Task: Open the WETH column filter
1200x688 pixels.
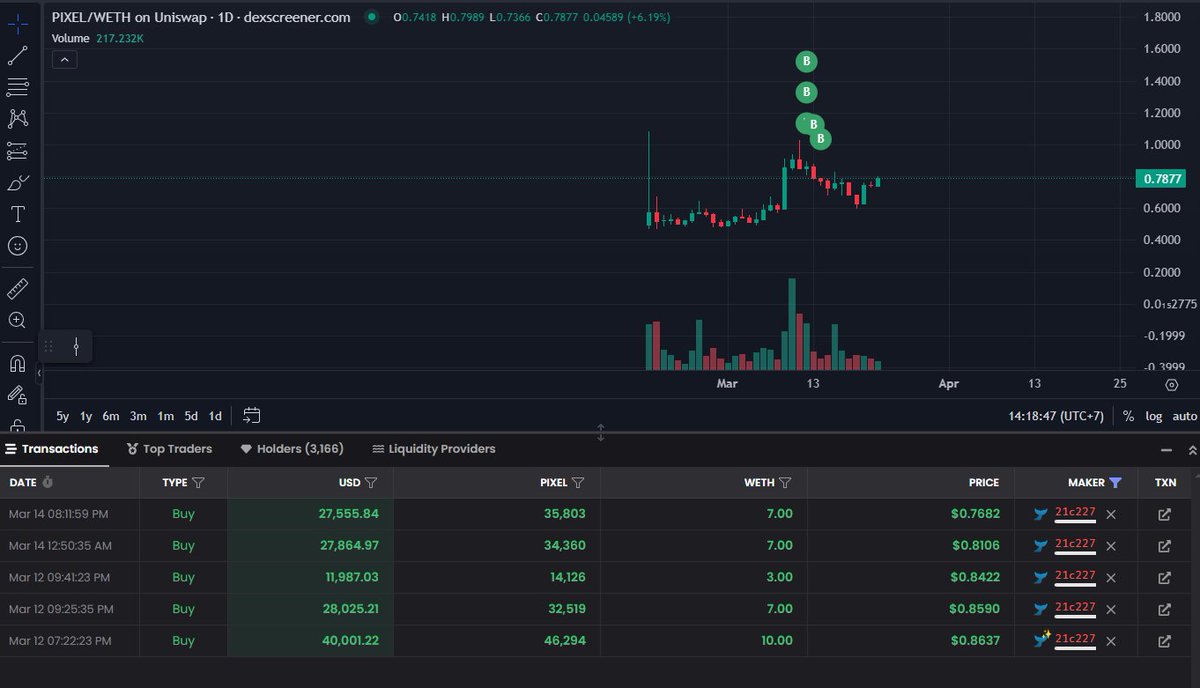Action: [785, 483]
